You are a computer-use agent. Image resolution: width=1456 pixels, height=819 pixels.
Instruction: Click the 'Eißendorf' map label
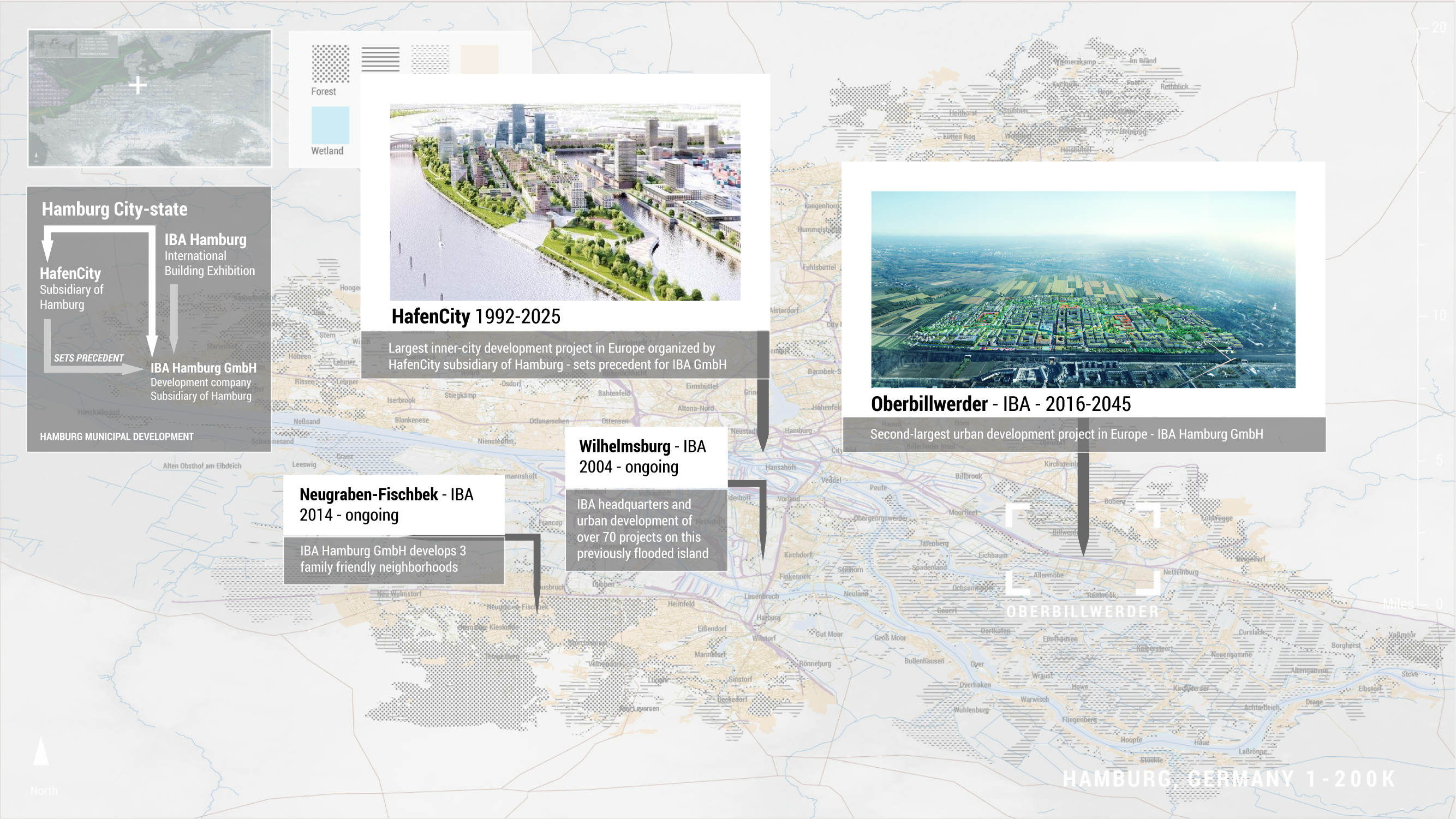point(712,629)
